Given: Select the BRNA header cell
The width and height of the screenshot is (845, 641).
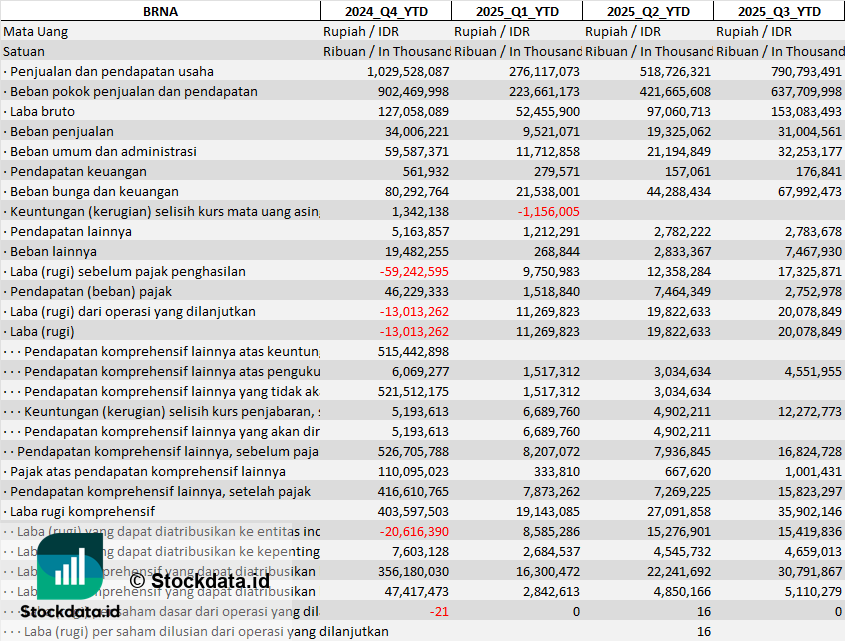Looking at the screenshot, I should pos(160,11).
